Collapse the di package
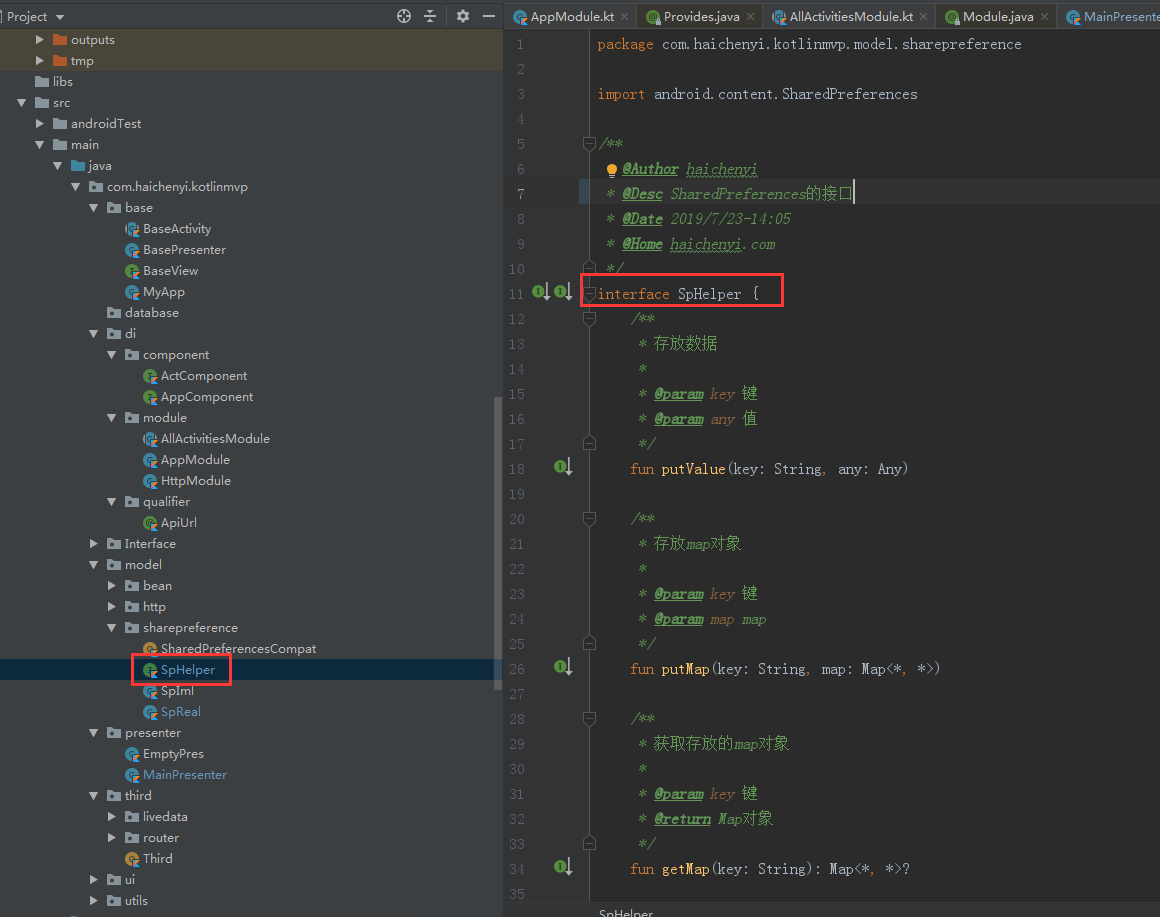Viewport: 1160px width, 917px height. tap(94, 334)
